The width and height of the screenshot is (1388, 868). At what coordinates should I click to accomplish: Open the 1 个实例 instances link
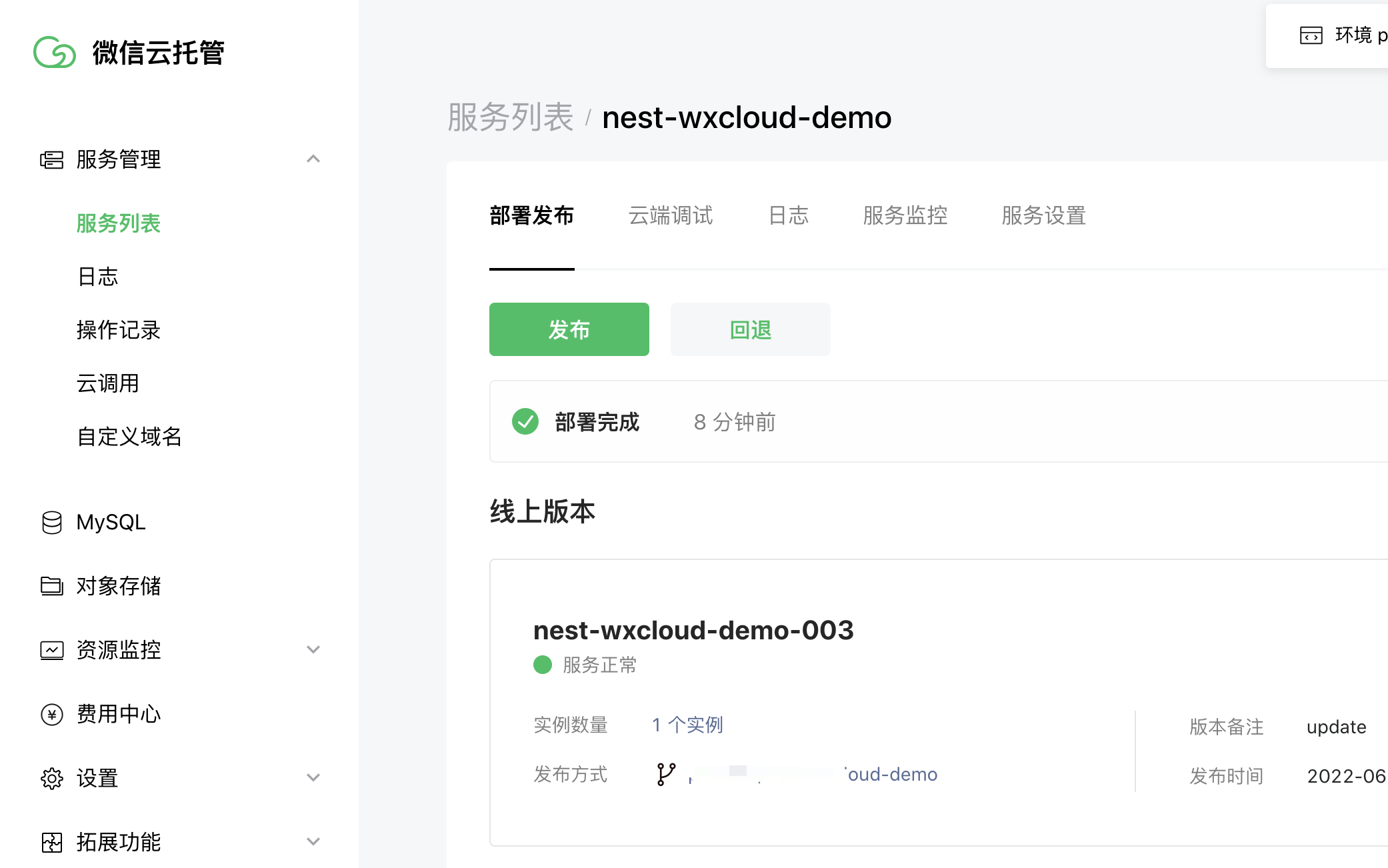click(x=687, y=725)
